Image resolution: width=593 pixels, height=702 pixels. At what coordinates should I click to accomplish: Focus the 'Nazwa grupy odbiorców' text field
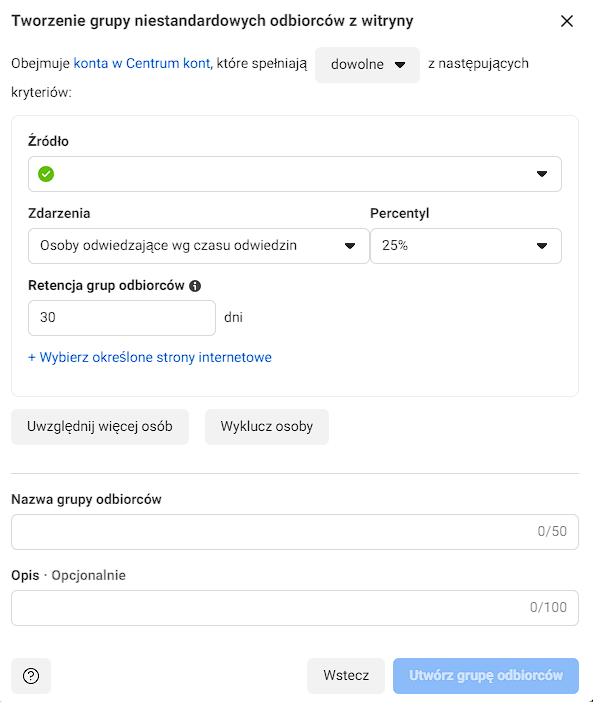tap(294, 532)
